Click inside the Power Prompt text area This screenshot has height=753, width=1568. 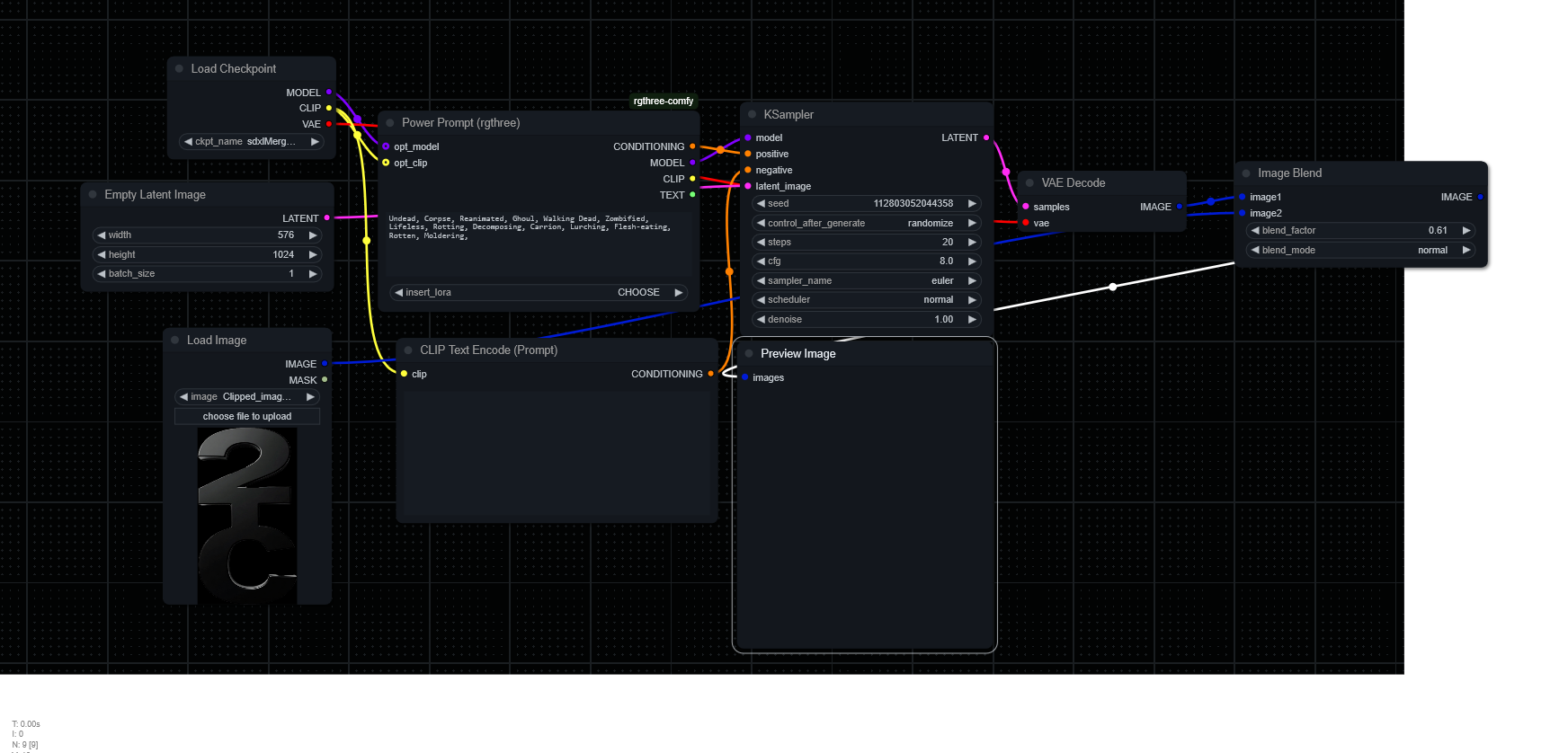pyautogui.click(x=538, y=252)
